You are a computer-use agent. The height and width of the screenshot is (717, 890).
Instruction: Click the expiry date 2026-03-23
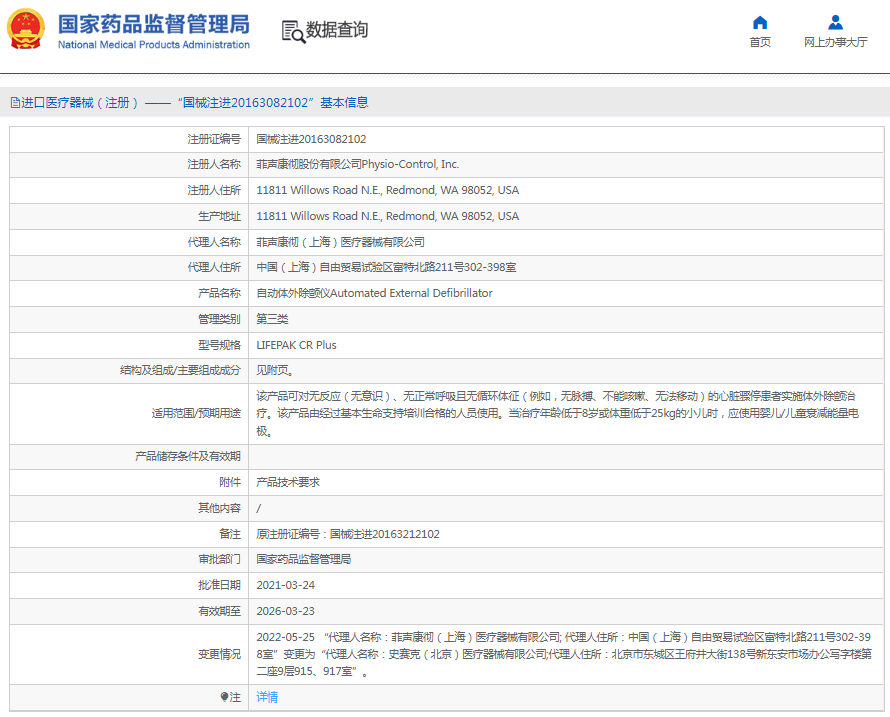(x=286, y=611)
